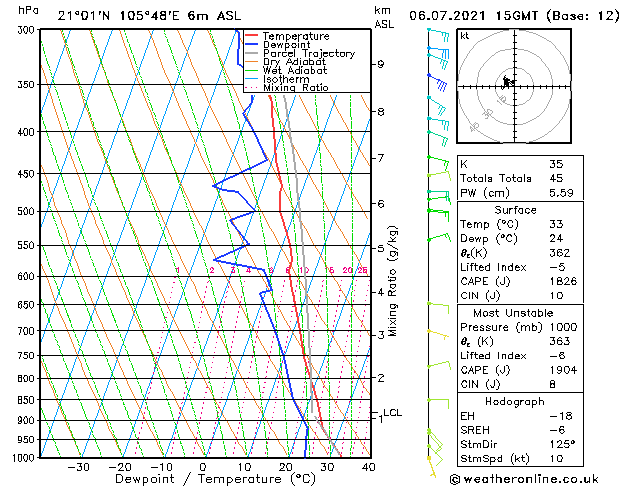This screenshot has height=486, width=629.
Task: Click the -30 temperature axis tick label
Action: [78, 468]
